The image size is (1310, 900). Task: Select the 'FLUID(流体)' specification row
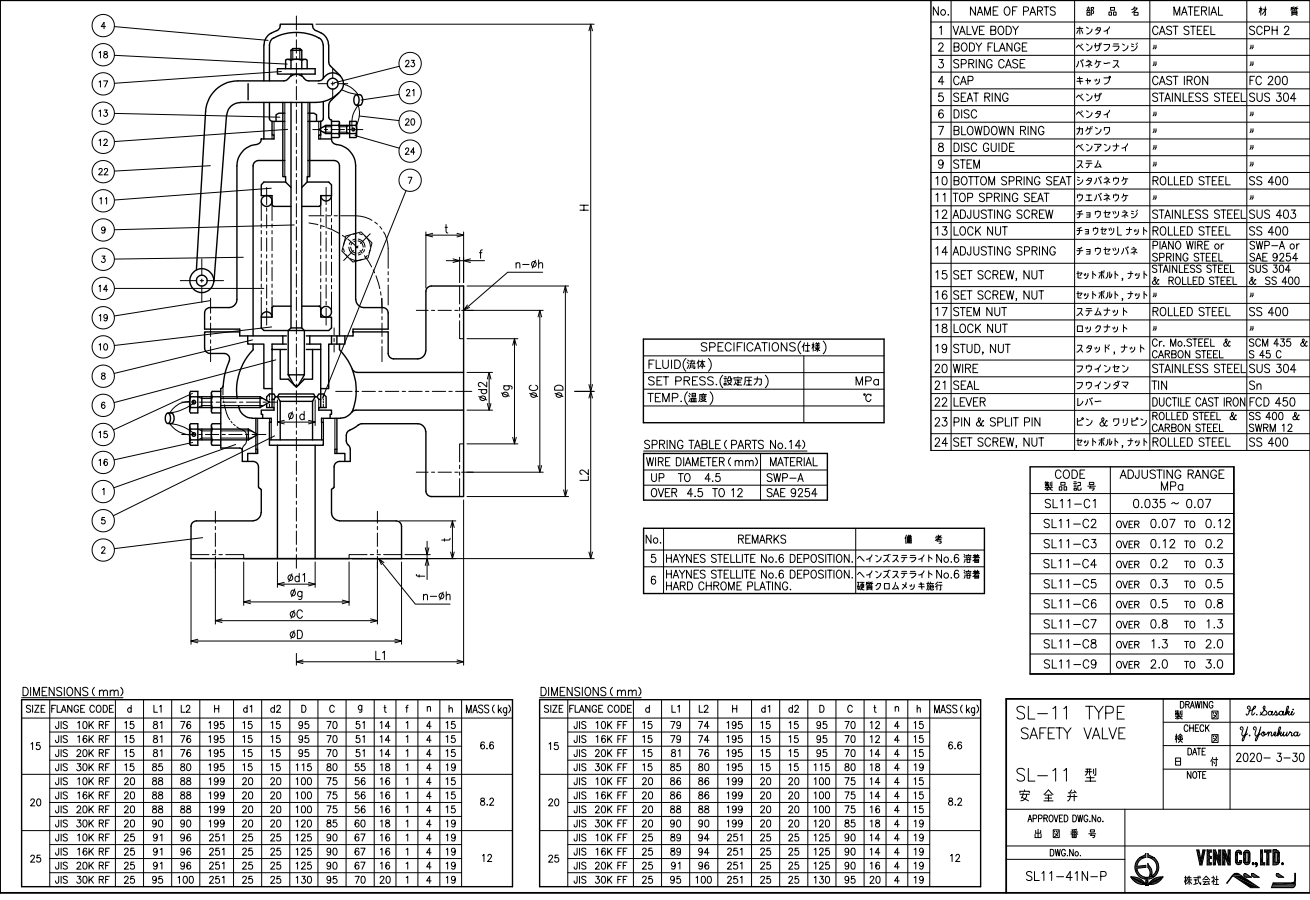763,364
